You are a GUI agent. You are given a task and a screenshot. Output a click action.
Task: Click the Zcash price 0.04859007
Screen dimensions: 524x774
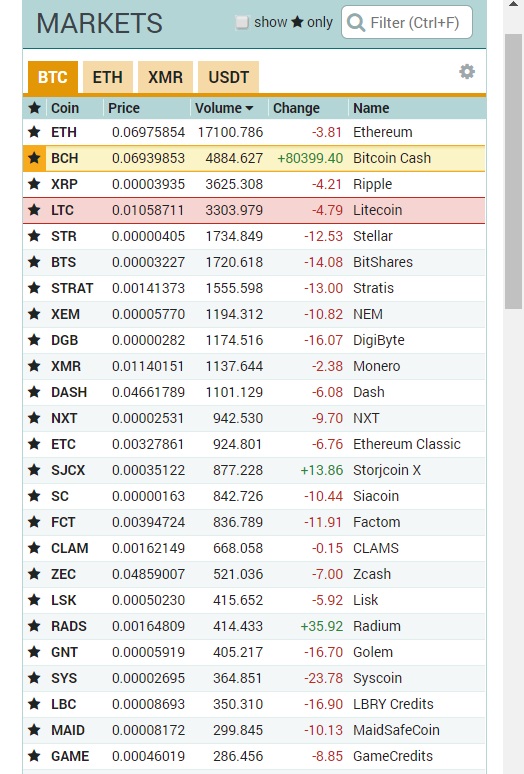[149, 574]
